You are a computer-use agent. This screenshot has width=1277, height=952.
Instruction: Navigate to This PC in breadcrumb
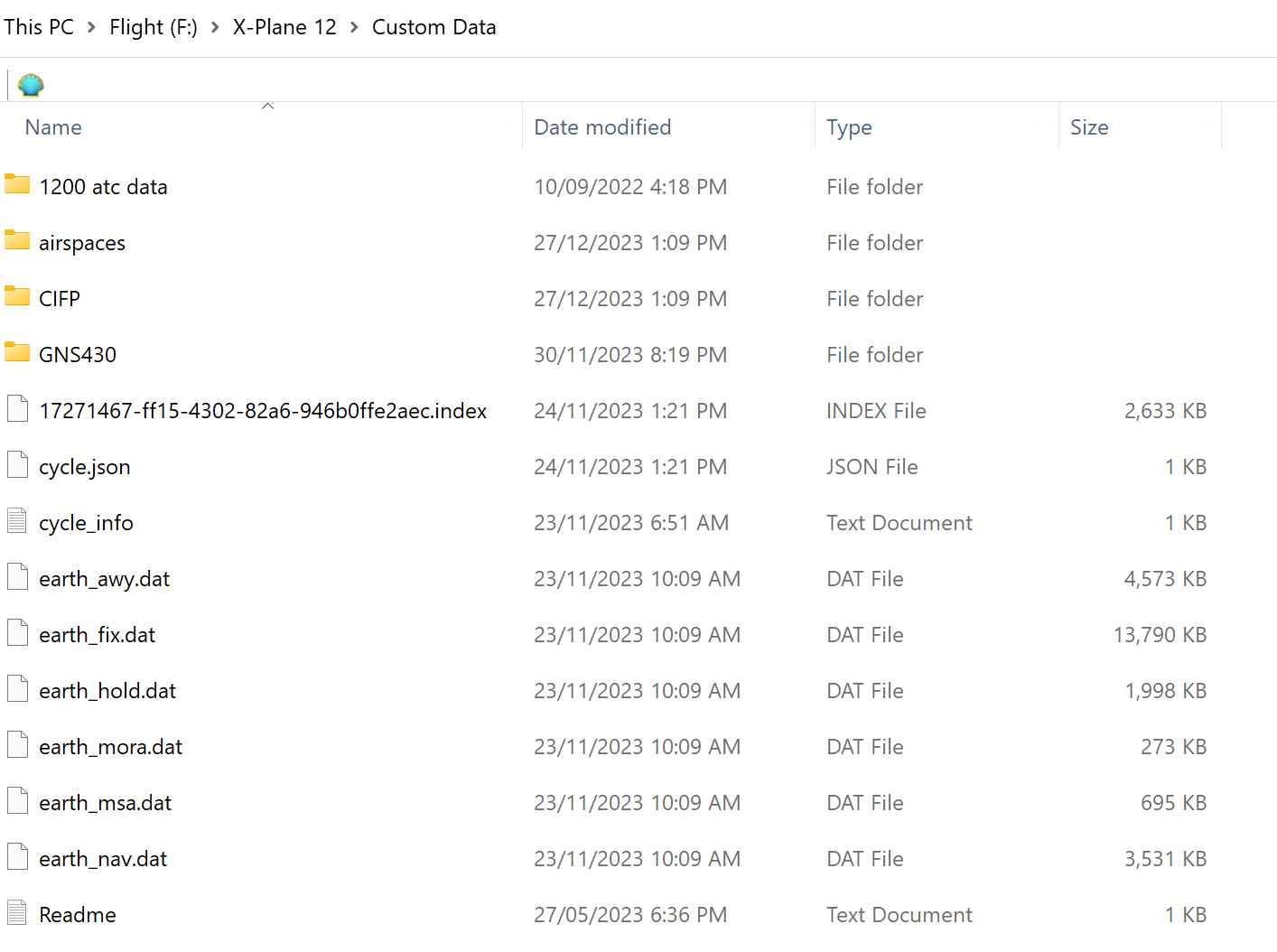pyautogui.click(x=39, y=27)
